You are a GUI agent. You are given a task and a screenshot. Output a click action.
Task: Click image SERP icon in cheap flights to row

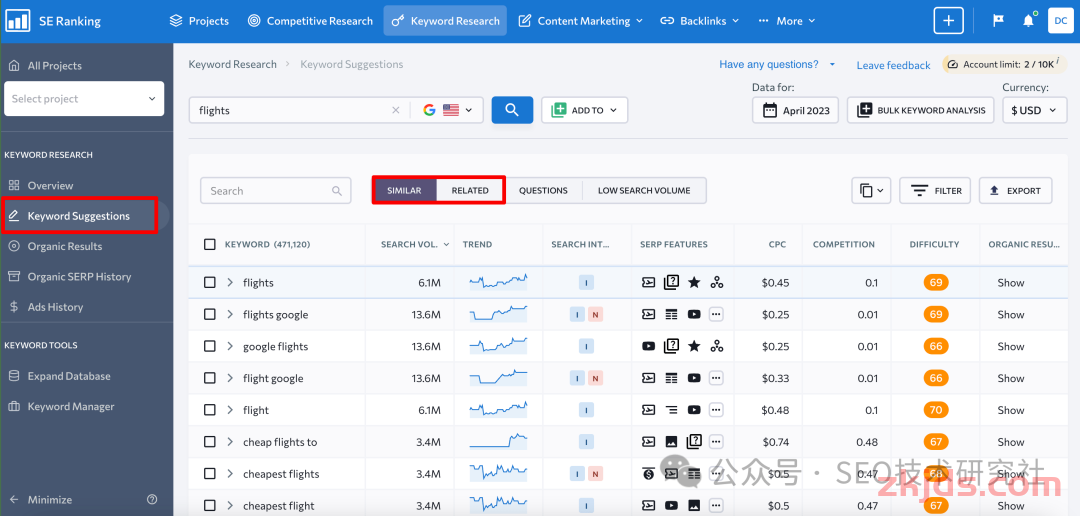[x=671, y=442]
